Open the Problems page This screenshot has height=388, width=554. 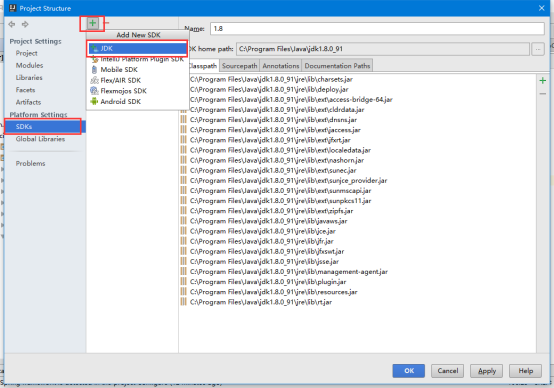click(30, 163)
